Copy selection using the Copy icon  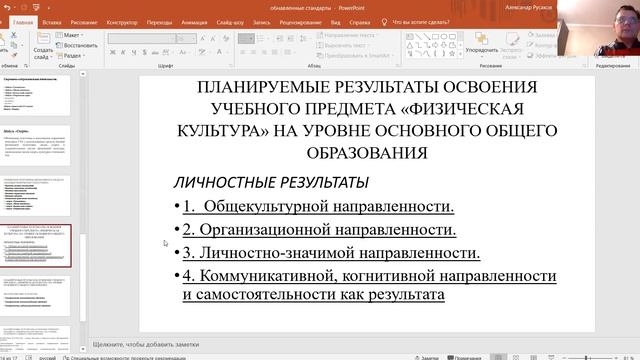coord(14,45)
